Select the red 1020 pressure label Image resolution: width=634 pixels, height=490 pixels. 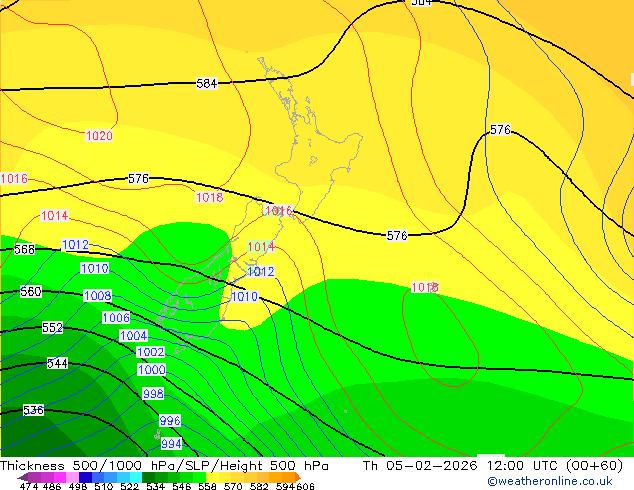pyautogui.click(x=99, y=135)
